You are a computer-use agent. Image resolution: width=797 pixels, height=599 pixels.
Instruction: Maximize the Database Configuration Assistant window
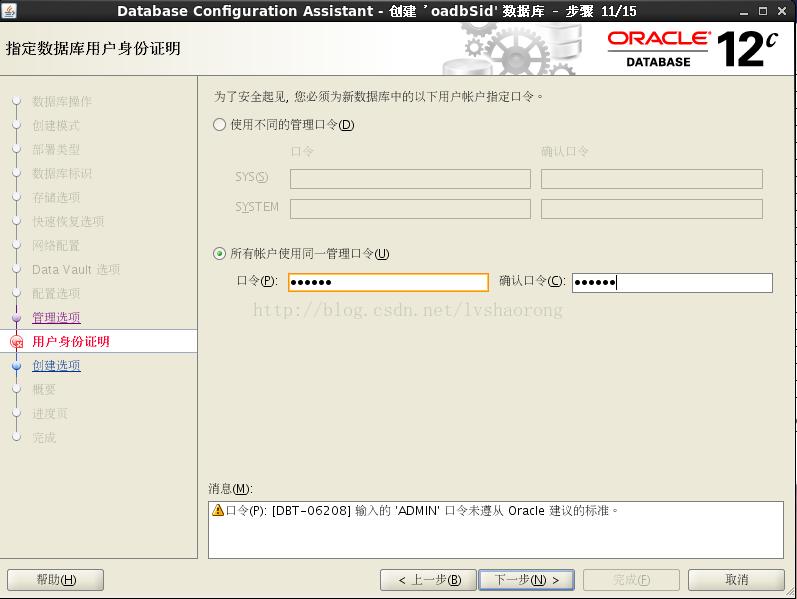pos(763,11)
